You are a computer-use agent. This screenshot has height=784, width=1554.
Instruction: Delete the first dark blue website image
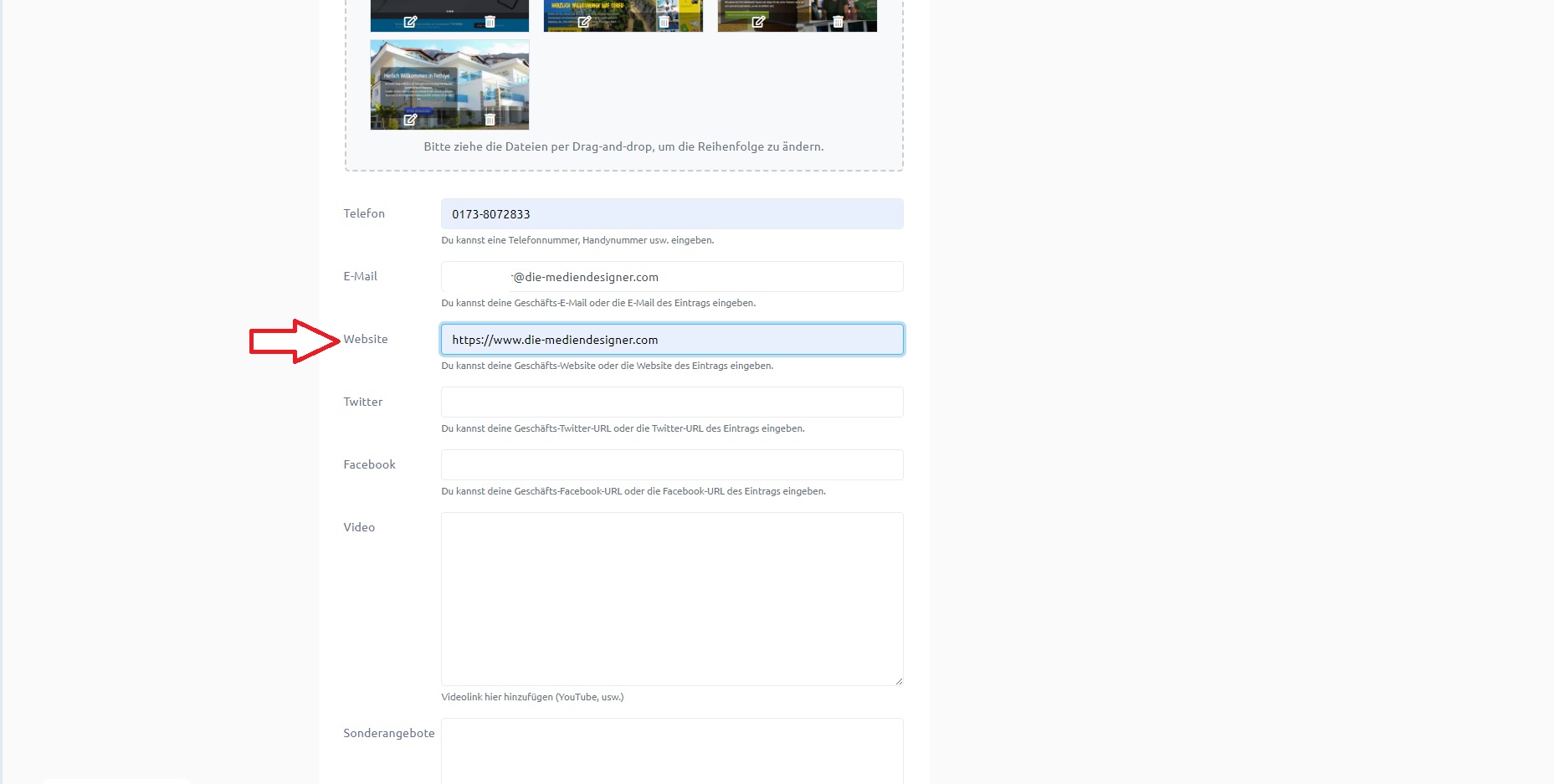pyautogui.click(x=490, y=22)
